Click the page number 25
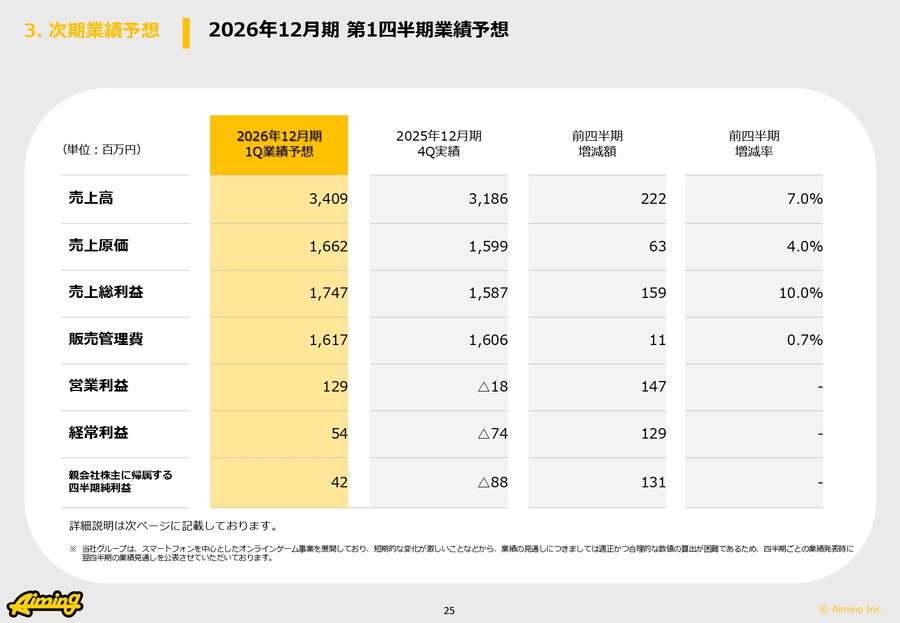 tap(449, 611)
